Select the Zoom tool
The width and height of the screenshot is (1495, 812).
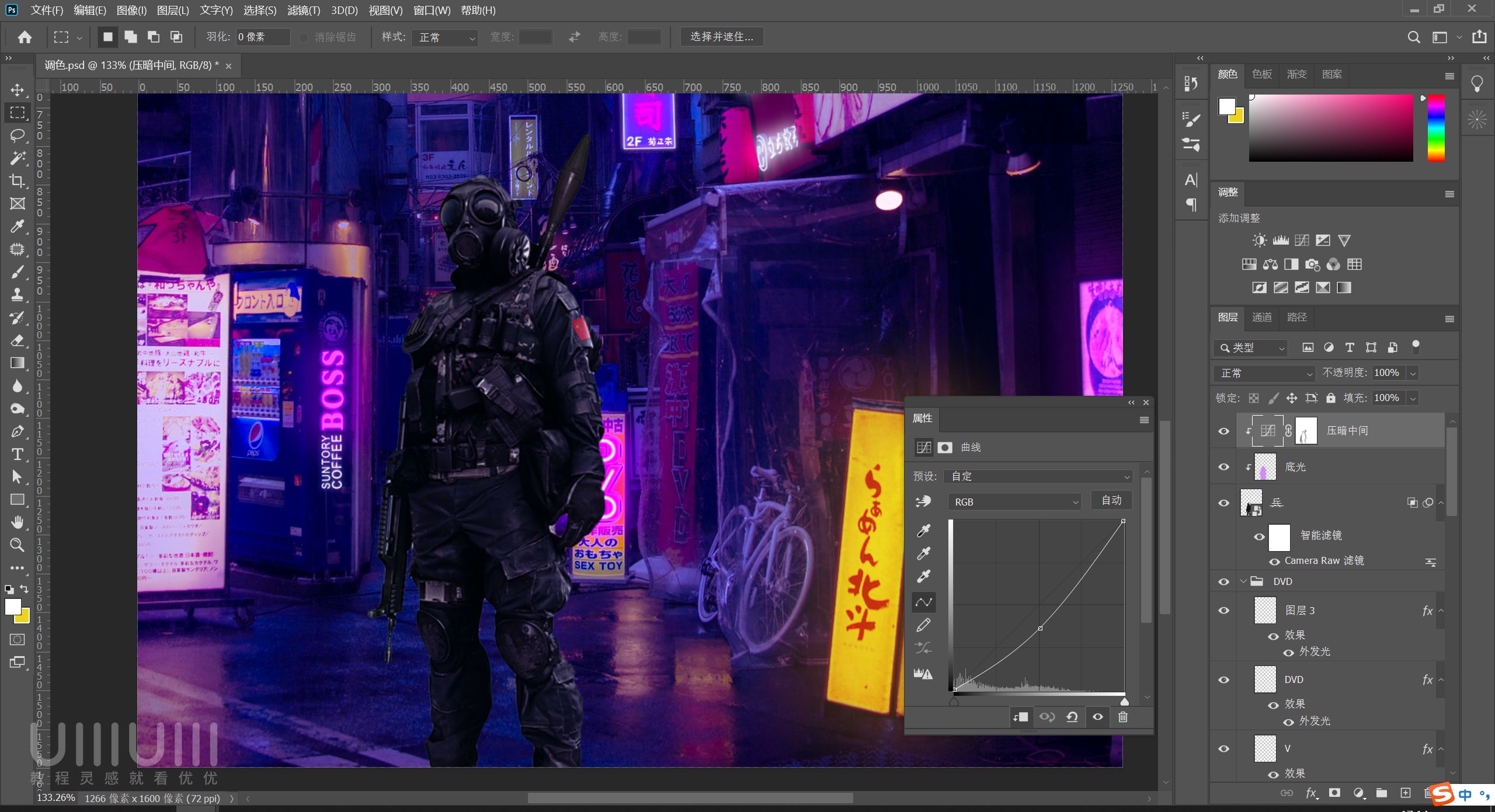coord(18,545)
